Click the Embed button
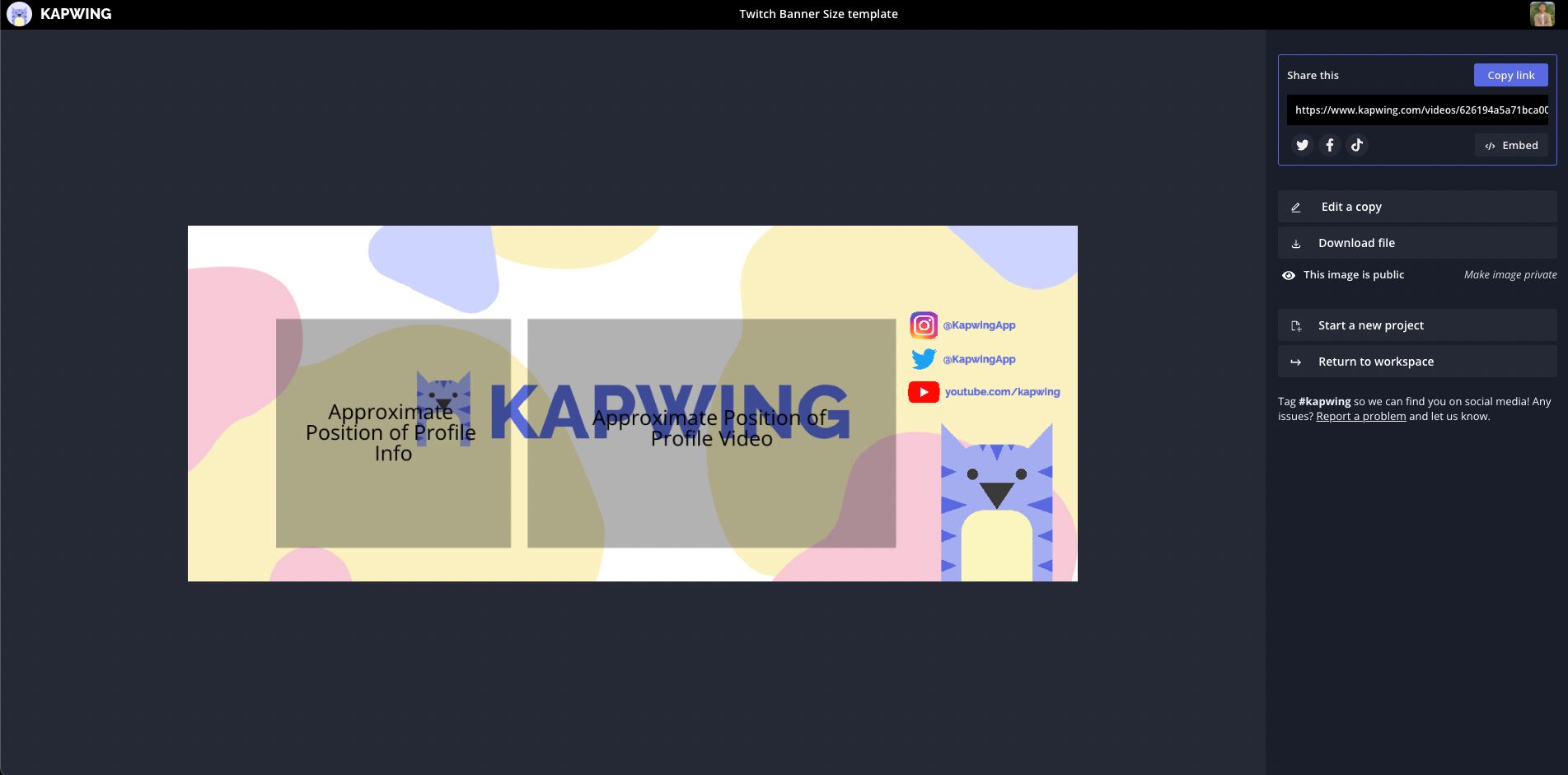This screenshot has height=775, width=1568. (x=1511, y=146)
